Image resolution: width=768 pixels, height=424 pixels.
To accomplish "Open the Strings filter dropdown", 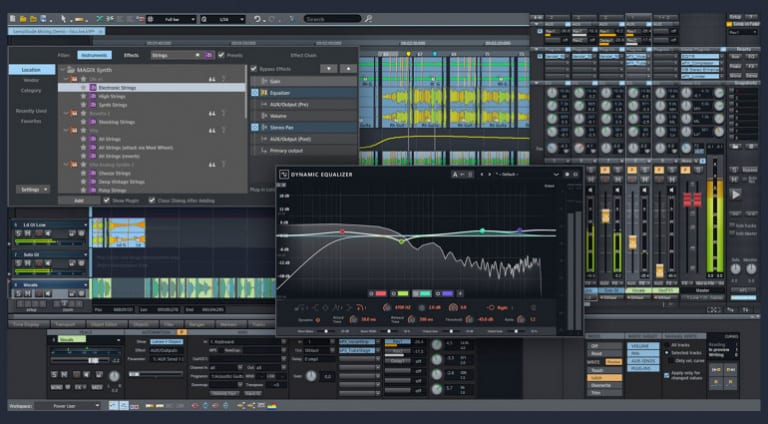I will (175, 55).
